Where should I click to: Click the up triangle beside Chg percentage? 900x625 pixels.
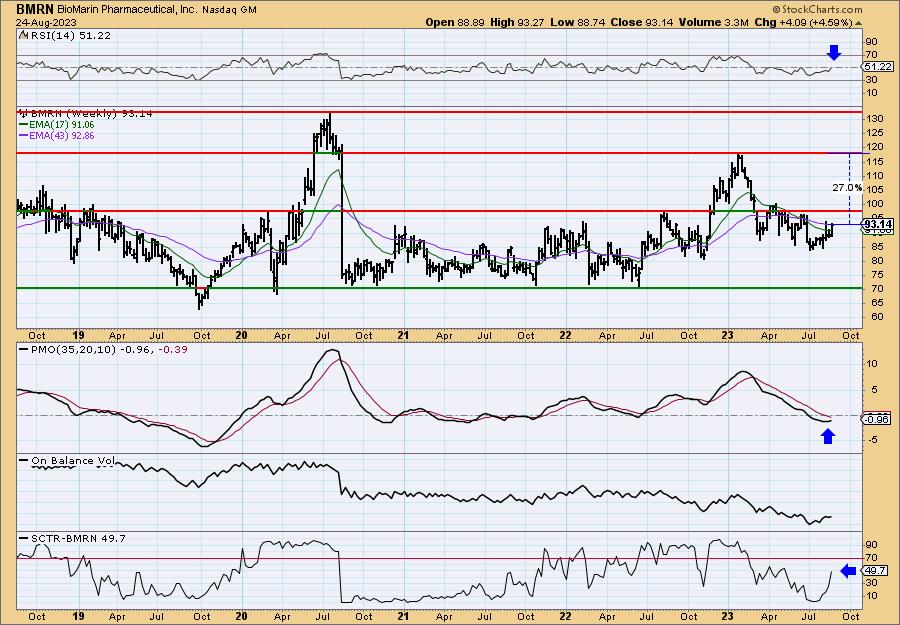tap(859, 23)
